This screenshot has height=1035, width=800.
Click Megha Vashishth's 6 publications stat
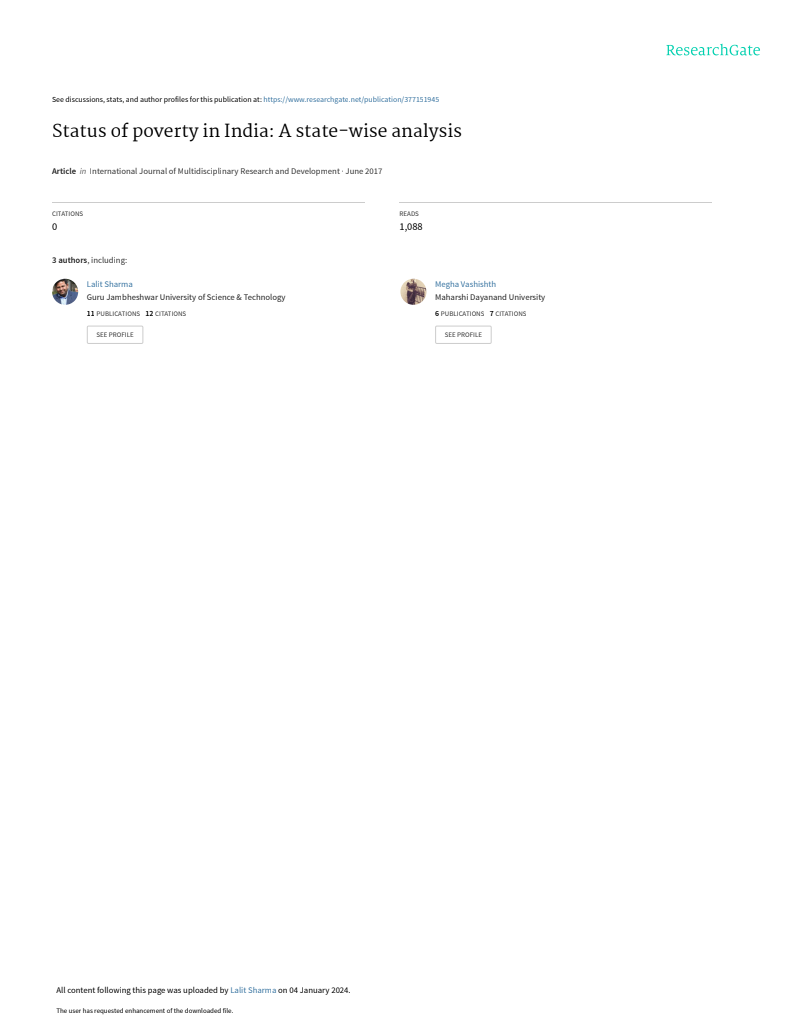(x=459, y=314)
